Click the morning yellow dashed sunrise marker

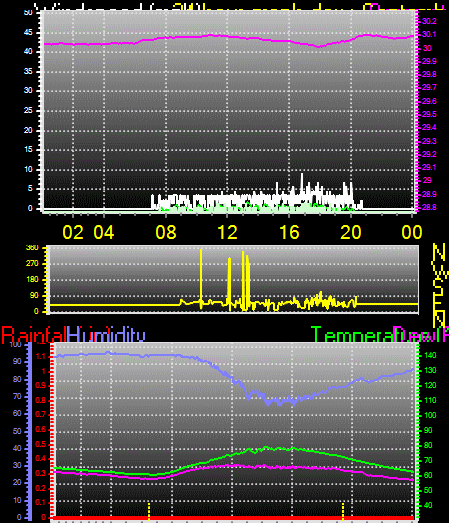(x=149, y=511)
